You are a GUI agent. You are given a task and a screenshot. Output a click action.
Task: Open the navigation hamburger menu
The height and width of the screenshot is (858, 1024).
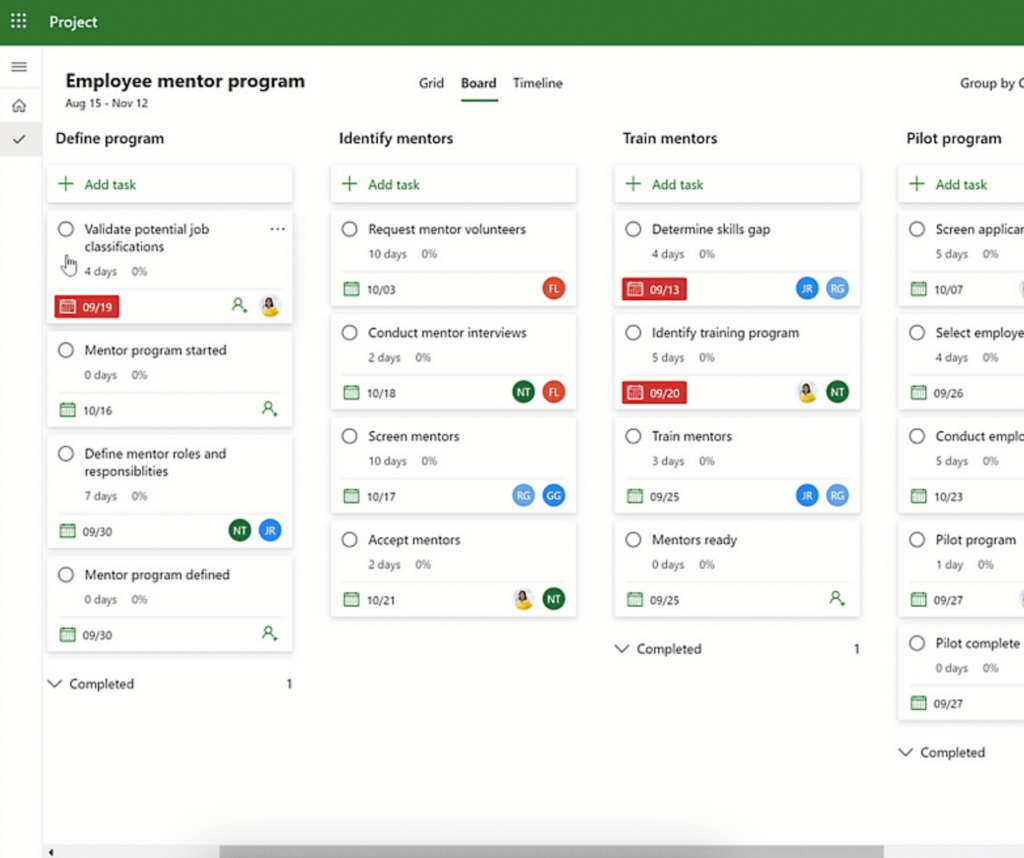click(x=20, y=67)
